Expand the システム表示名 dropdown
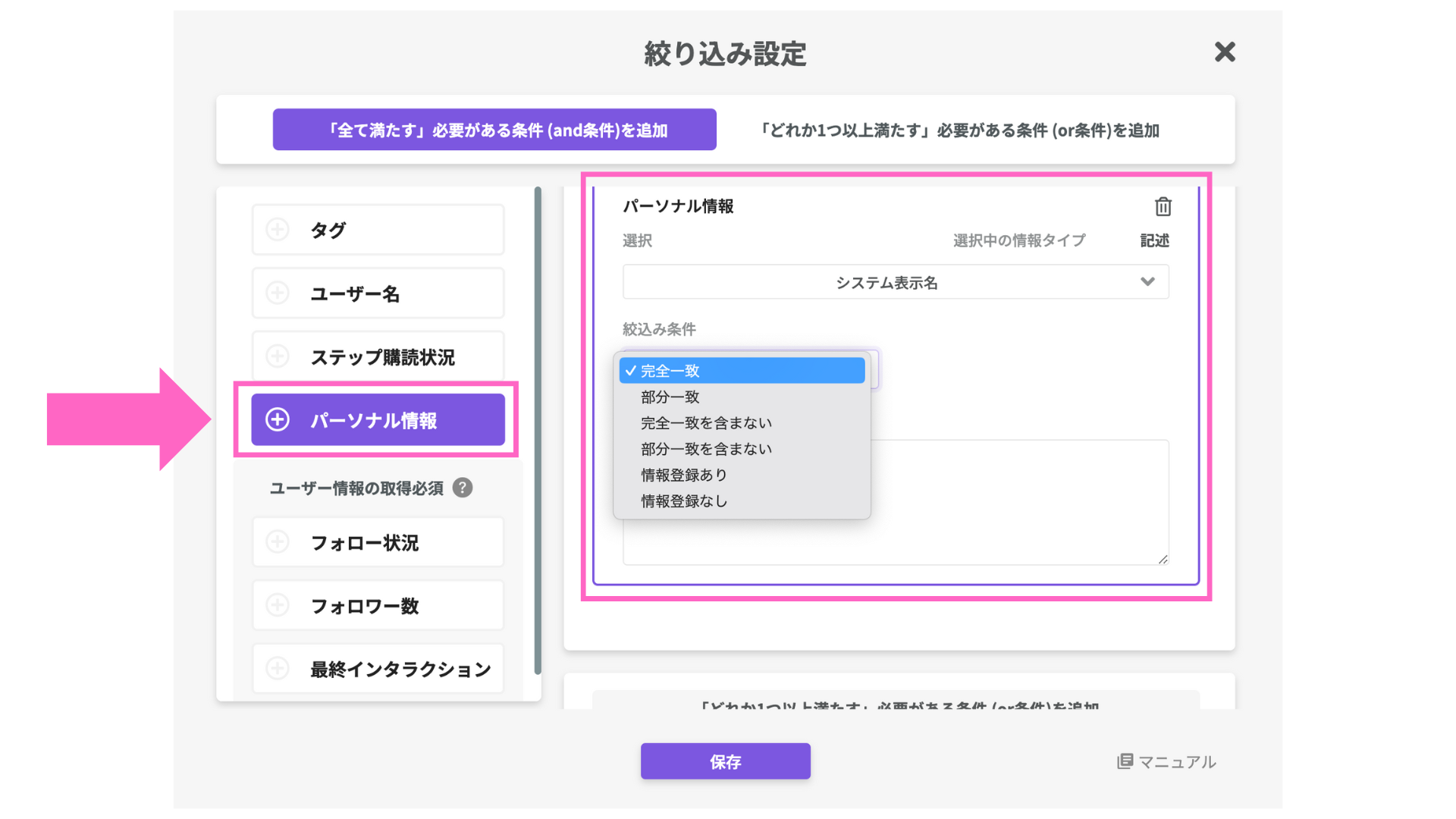 pos(895,282)
